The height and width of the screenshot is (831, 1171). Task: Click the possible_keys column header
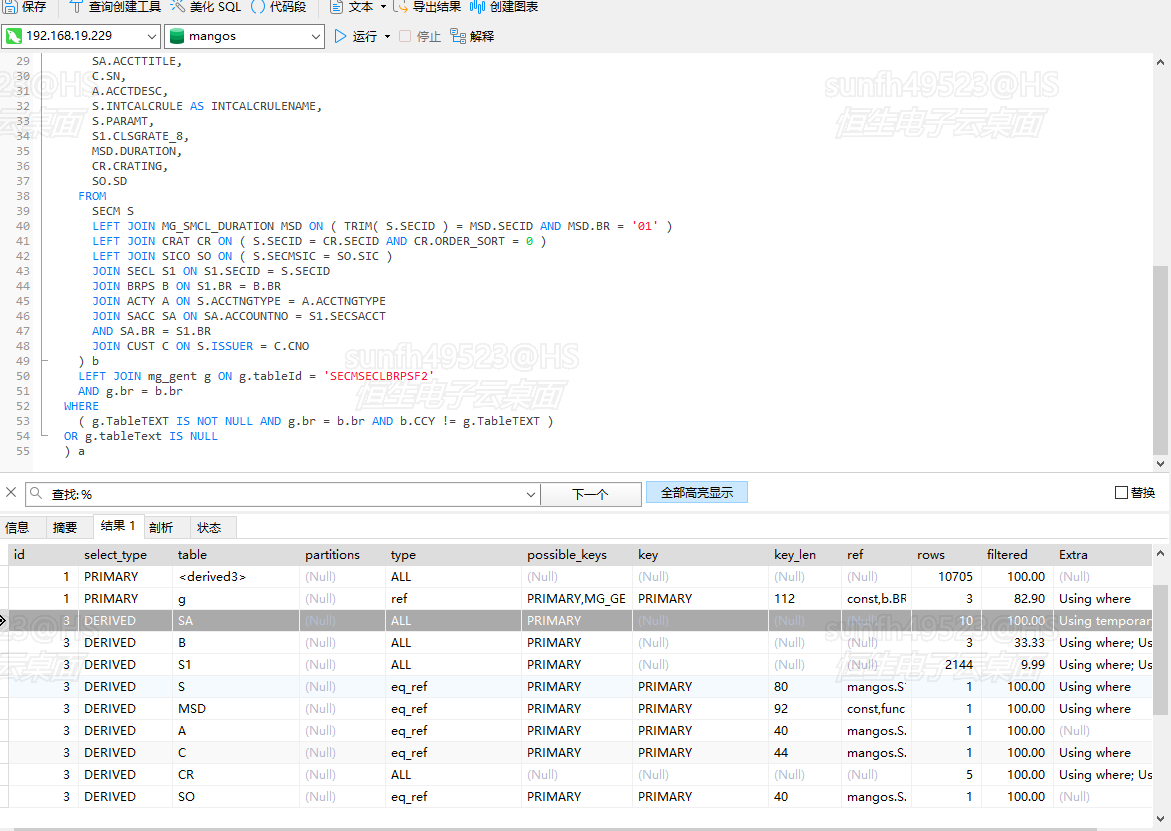(x=567, y=555)
